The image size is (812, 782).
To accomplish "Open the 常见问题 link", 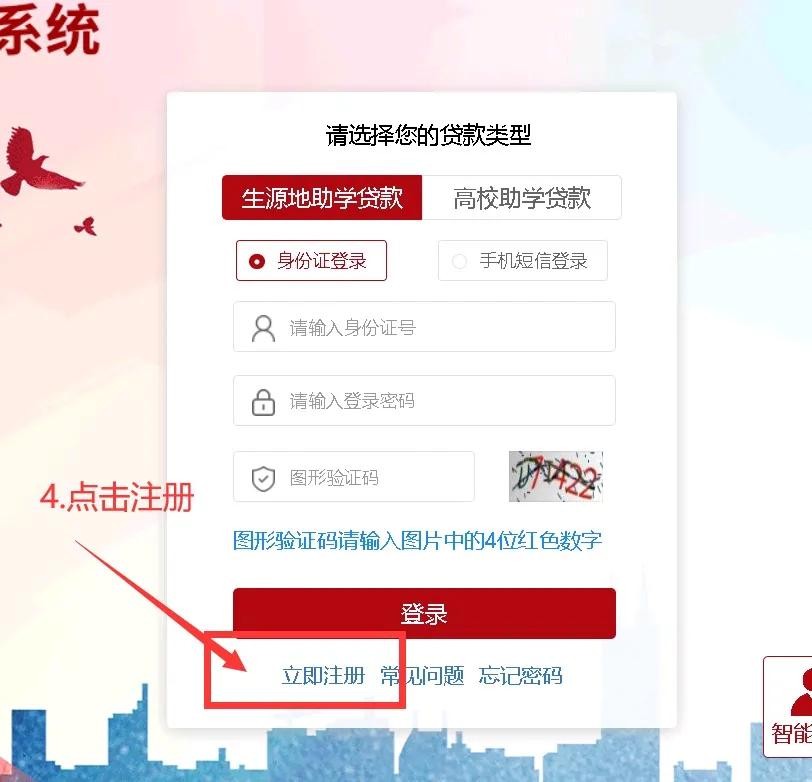I will pos(422,676).
